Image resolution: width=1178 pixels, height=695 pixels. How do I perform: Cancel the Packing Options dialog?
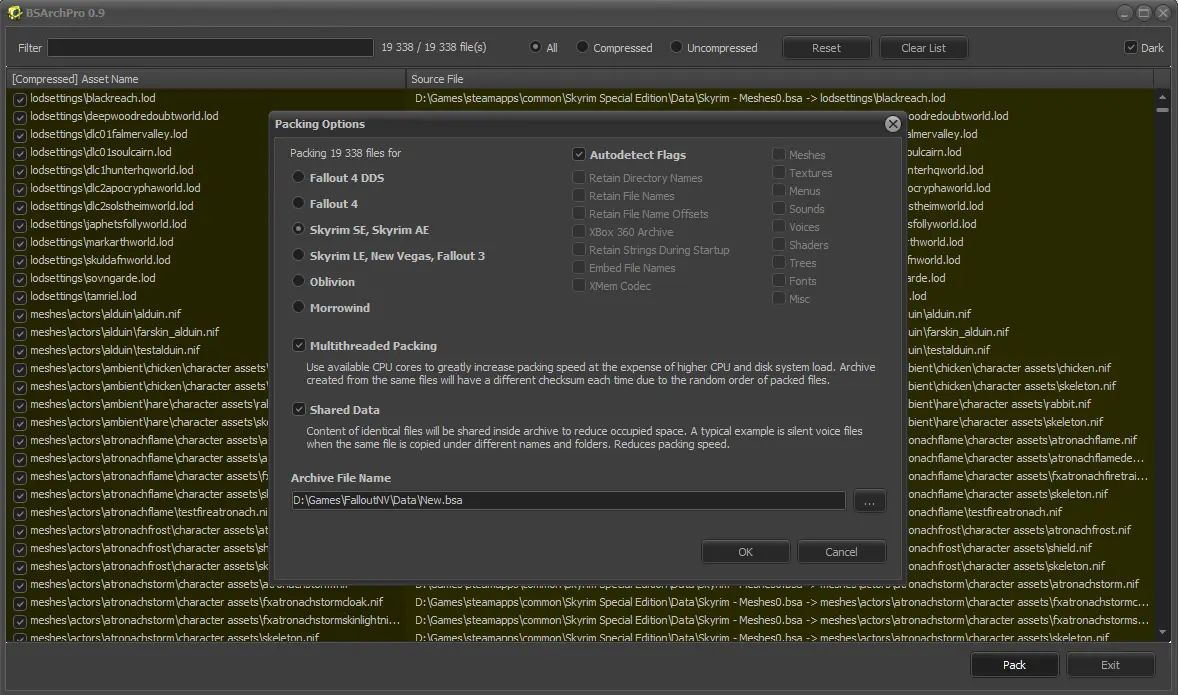click(x=841, y=552)
